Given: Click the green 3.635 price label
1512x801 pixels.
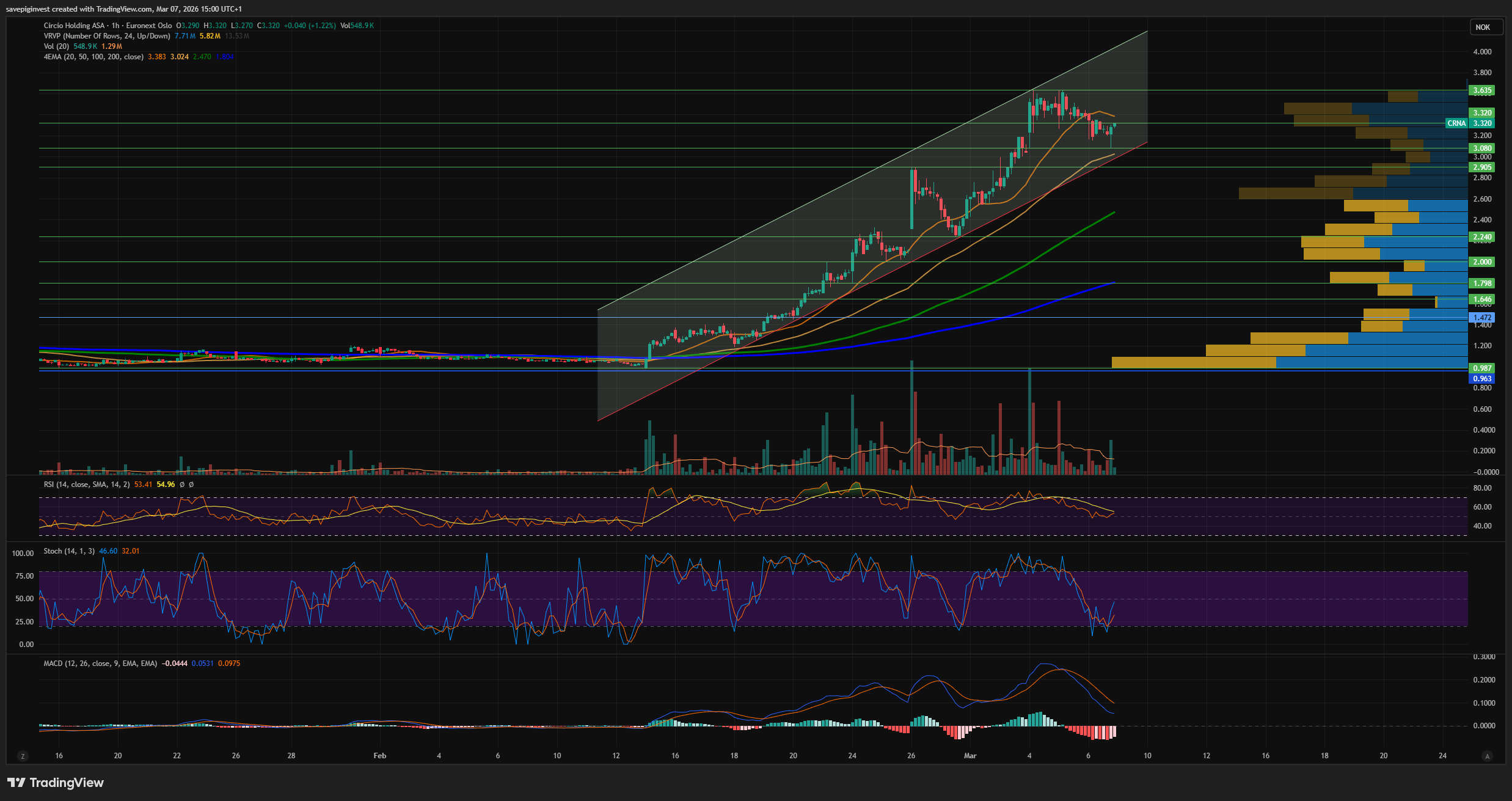Looking at the screenshot, I should click(x=1482, y=90).
